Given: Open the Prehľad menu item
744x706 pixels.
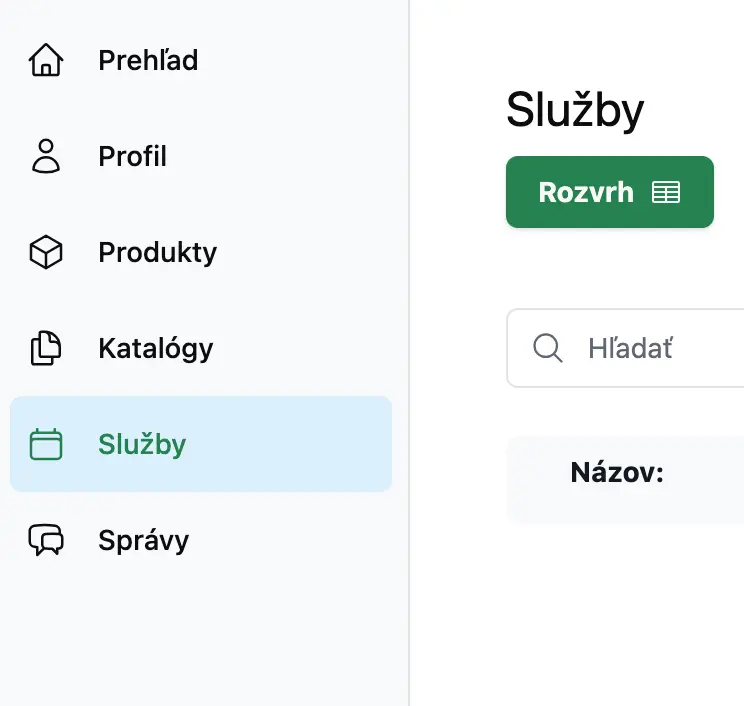Looking at the screenshot, I should 148,60.
